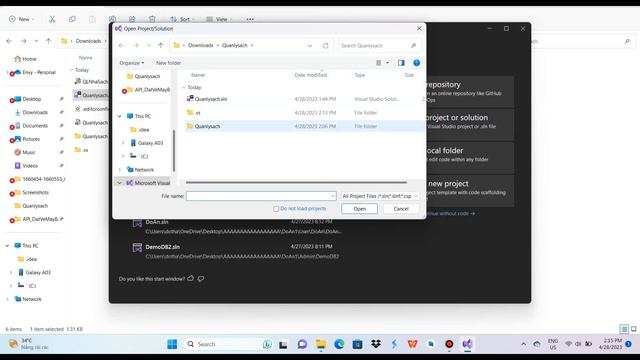Collapse This PC in the dialog tree

point(120,116)
